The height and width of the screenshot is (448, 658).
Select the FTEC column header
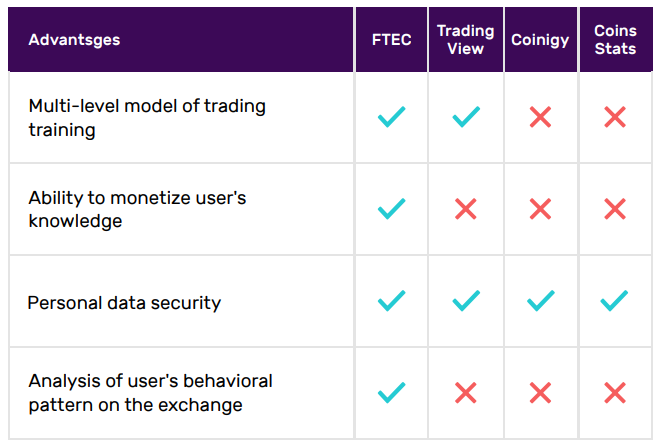coord(392,40)
